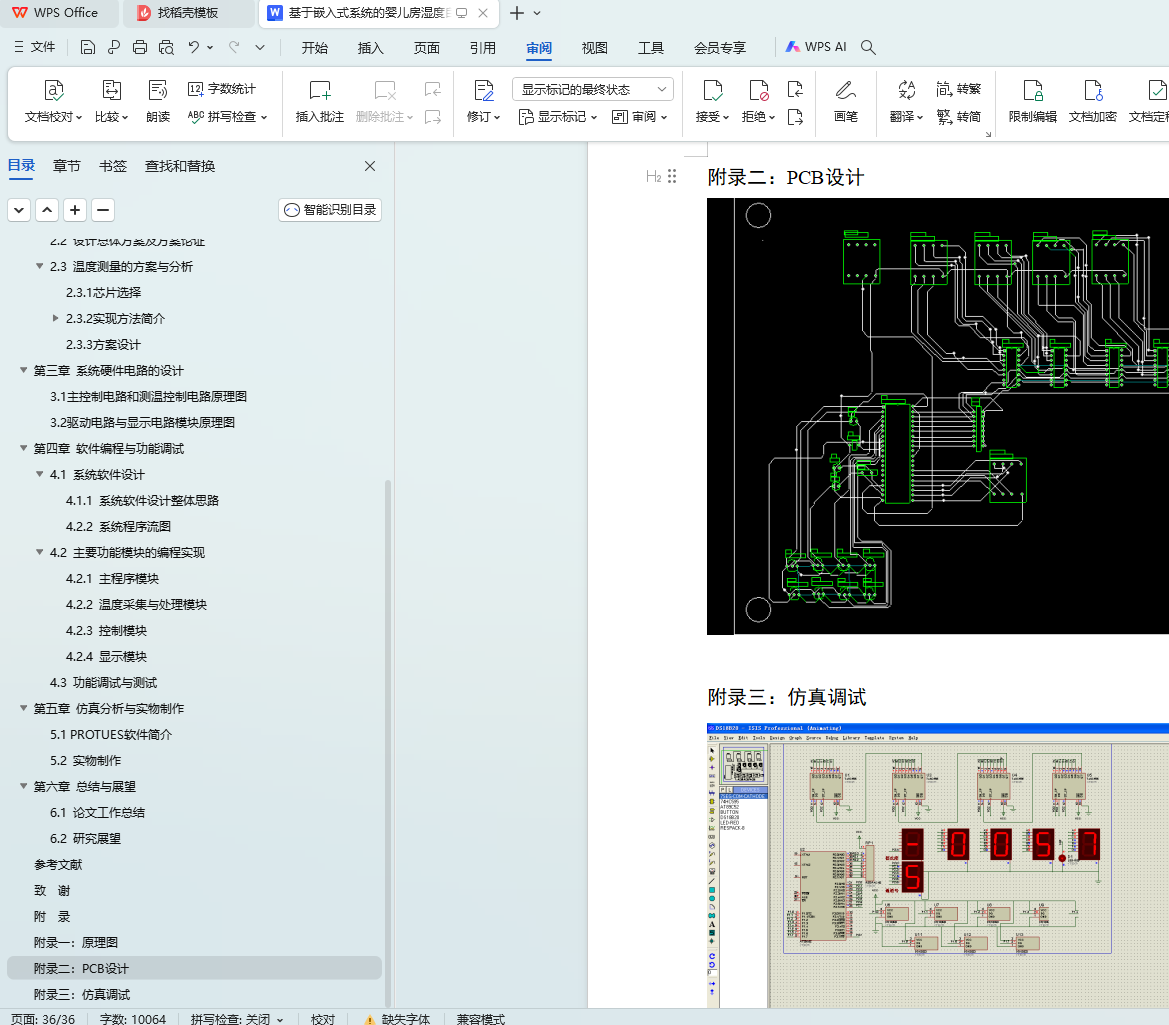Switch to the 书签 navigation tab
1169x1025 pixels.
pos(113,166)
